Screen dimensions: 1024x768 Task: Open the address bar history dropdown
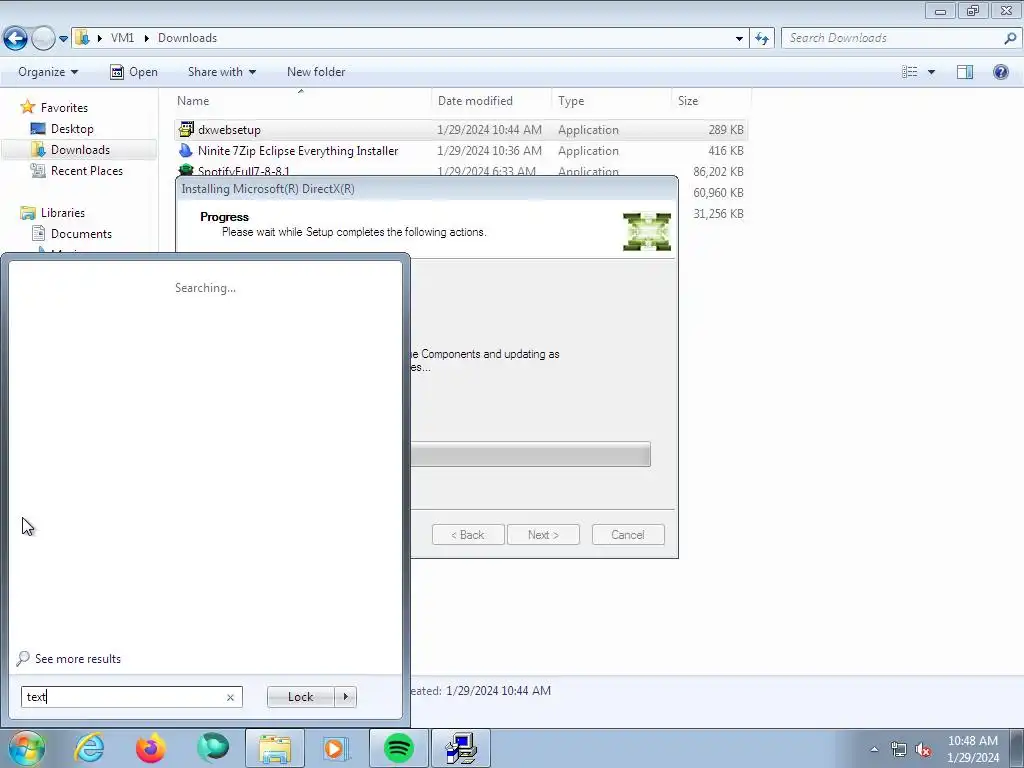click(739, 39)
